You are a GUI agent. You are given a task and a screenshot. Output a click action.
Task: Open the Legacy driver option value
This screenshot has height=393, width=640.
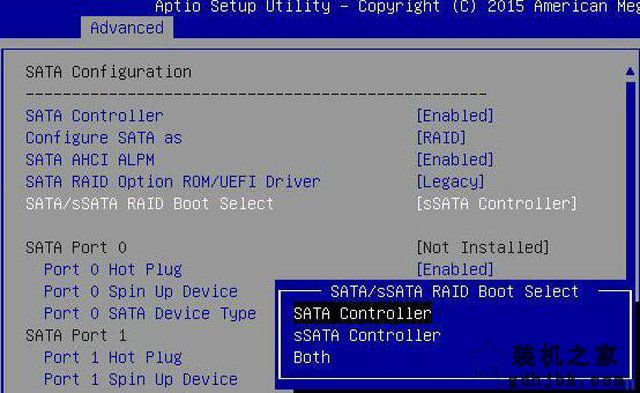[450, 182]
